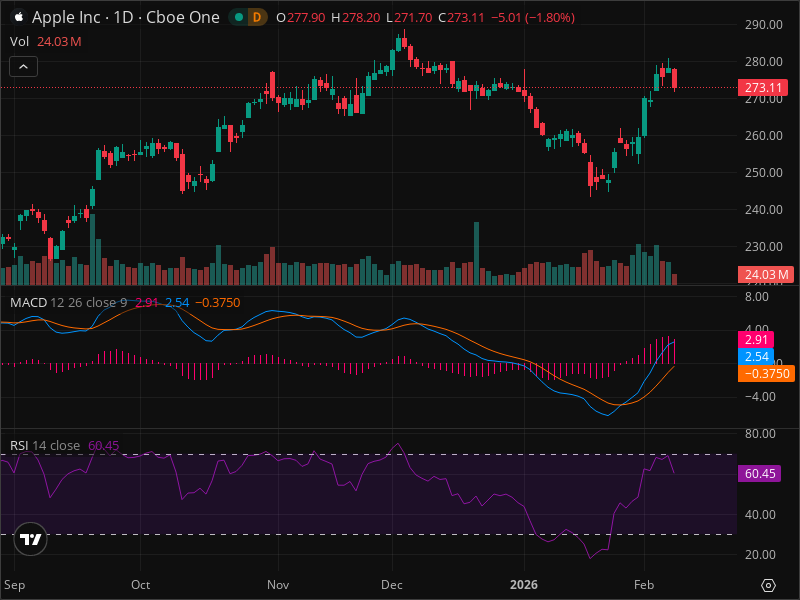800x600 pixels.
Task: Click the purple 60.45 RSI value label
Action: pos(759,473)
